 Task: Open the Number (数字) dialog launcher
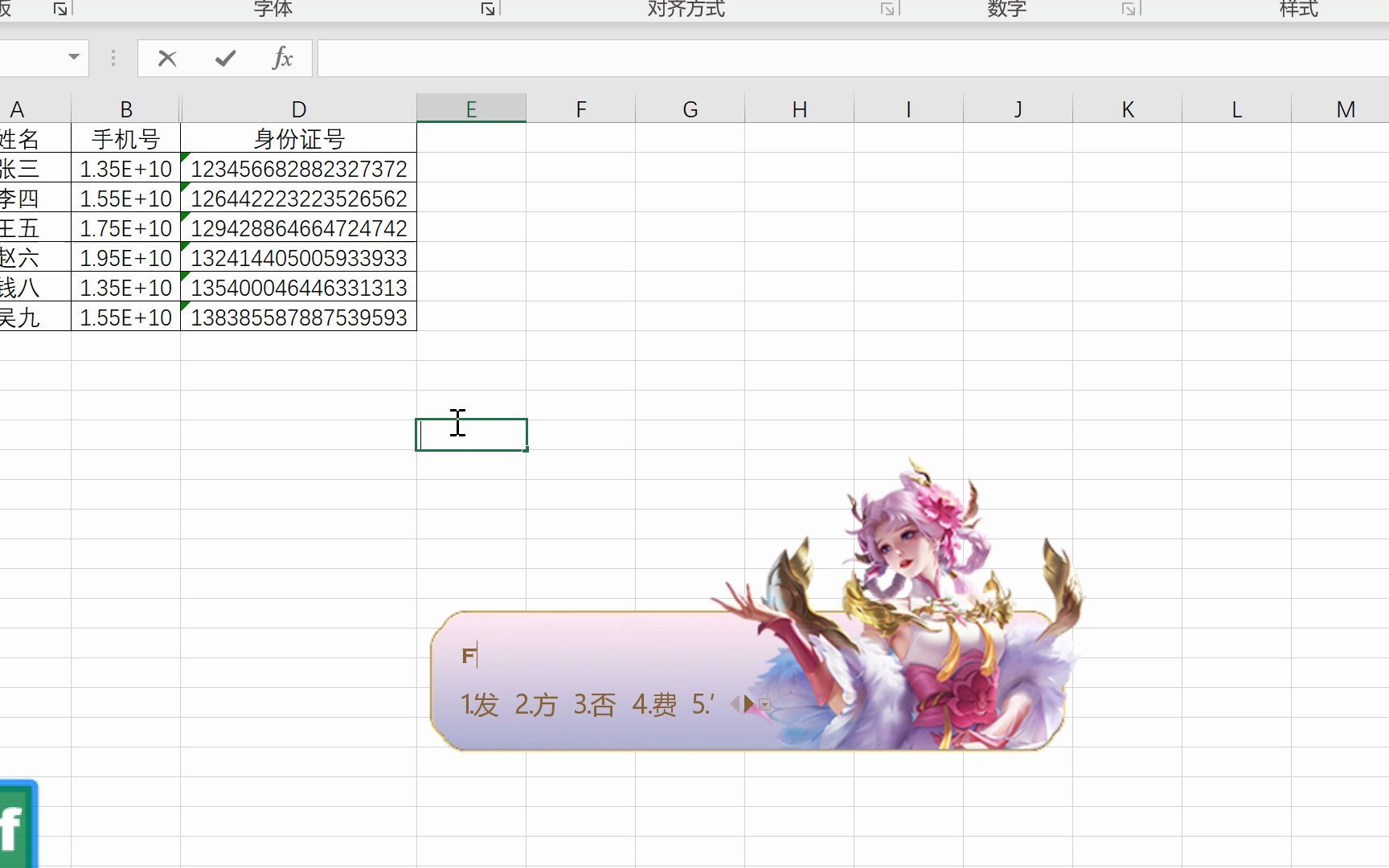tap(1129, 9)
